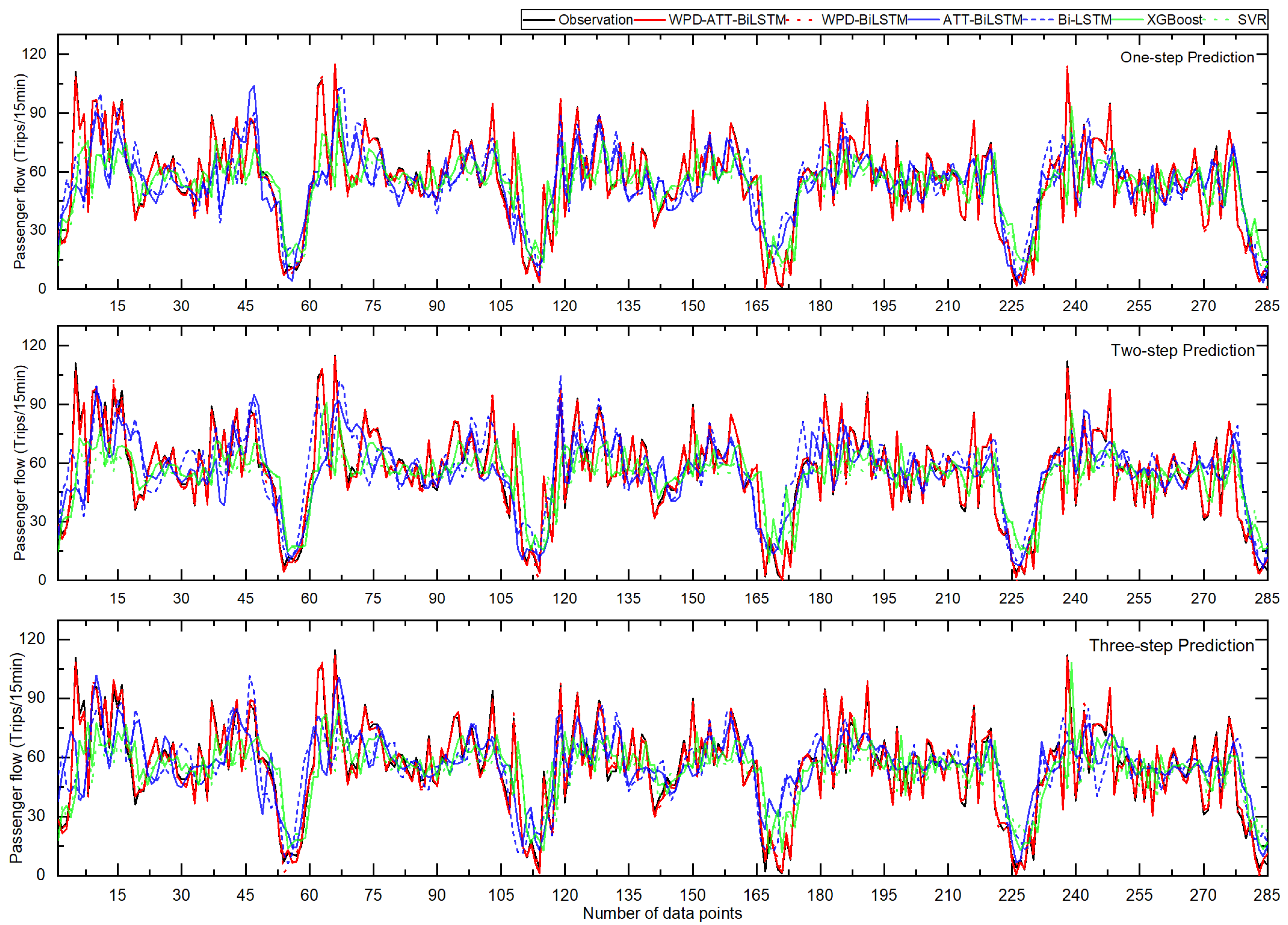The image size is (1288, 925).
Task: Click the WPD-BiLSTM legend label
Action: click(x=864, y=20)
